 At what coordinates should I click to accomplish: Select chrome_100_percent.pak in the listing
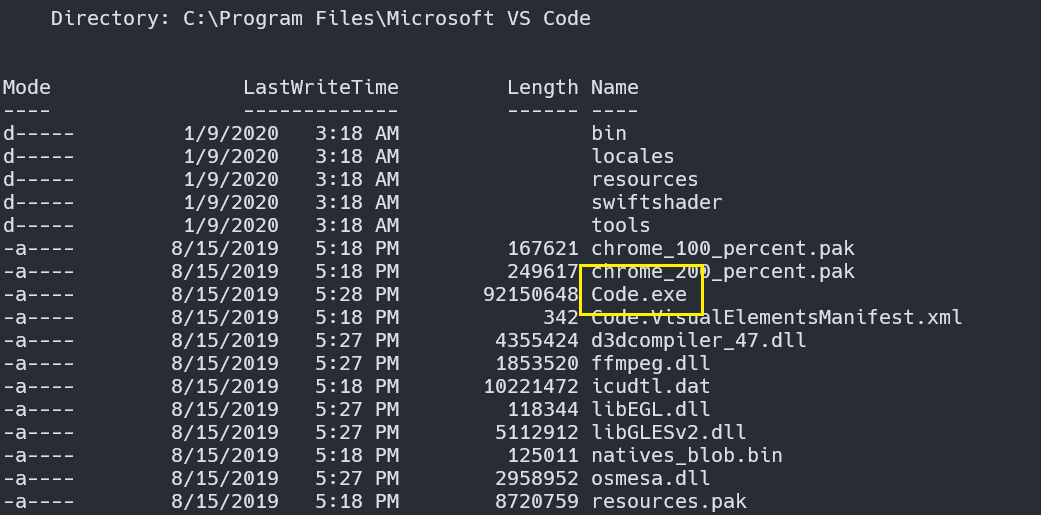pos(723,248)
